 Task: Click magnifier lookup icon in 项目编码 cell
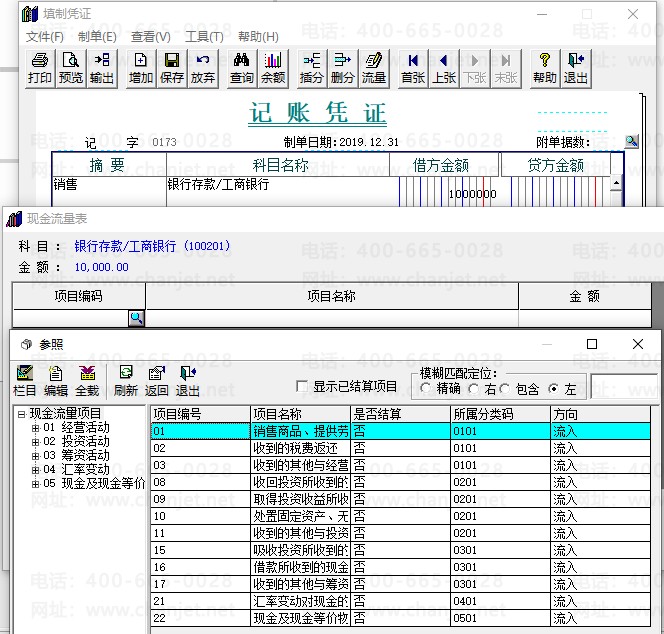[x=136, y=318]
